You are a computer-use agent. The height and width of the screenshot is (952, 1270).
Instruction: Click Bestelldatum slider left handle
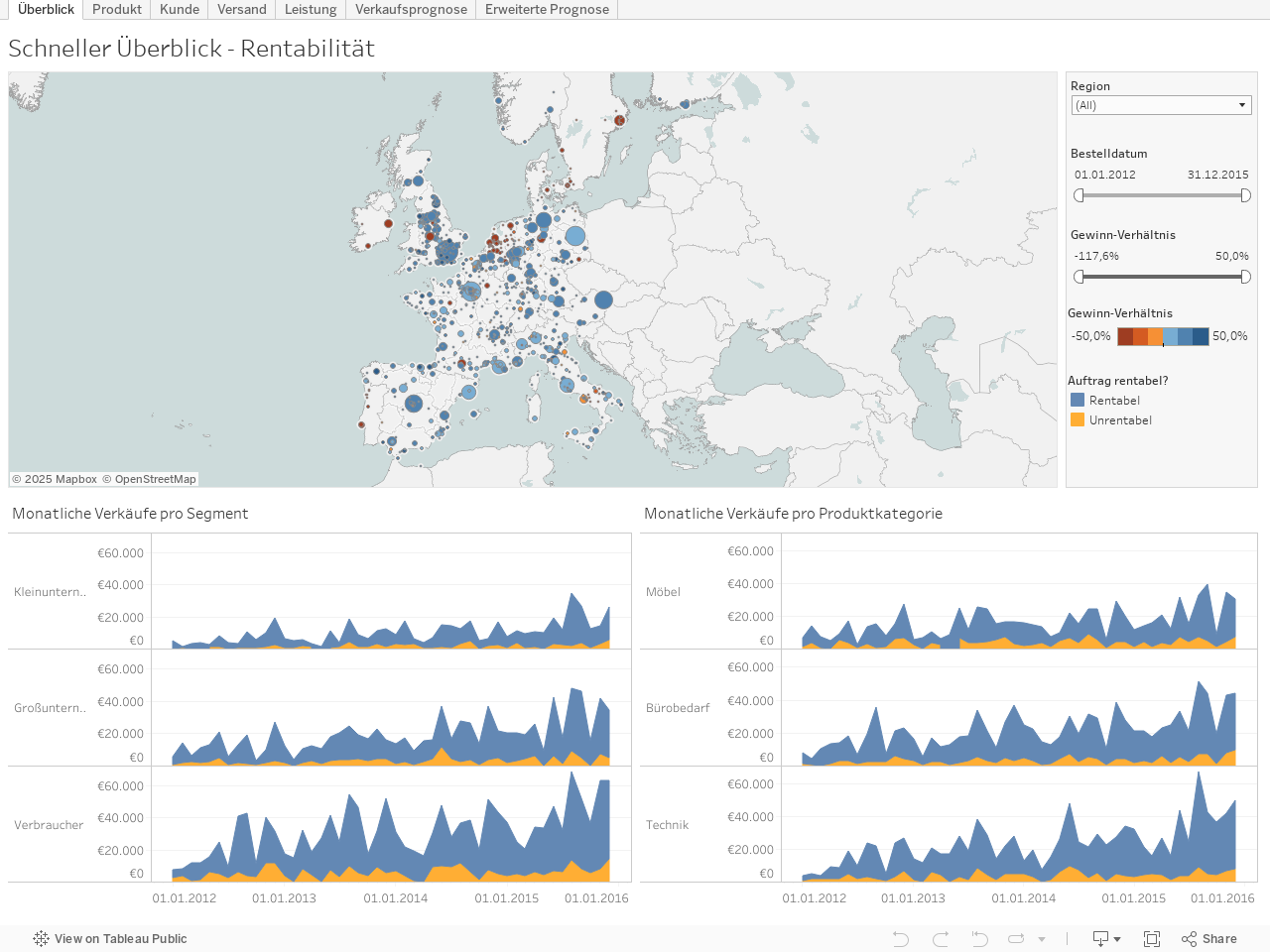(1079, 195)
